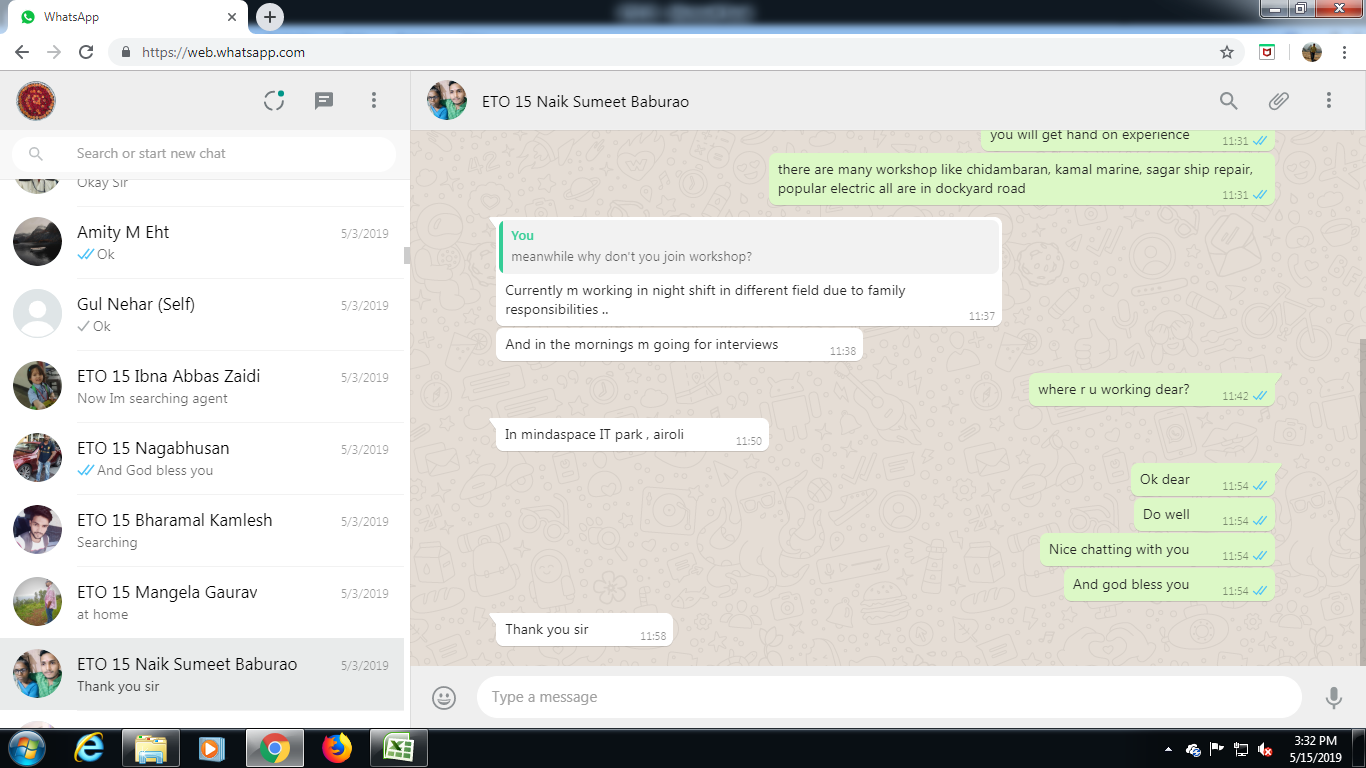Bookmark this page with the star icon

point(1226,52)
